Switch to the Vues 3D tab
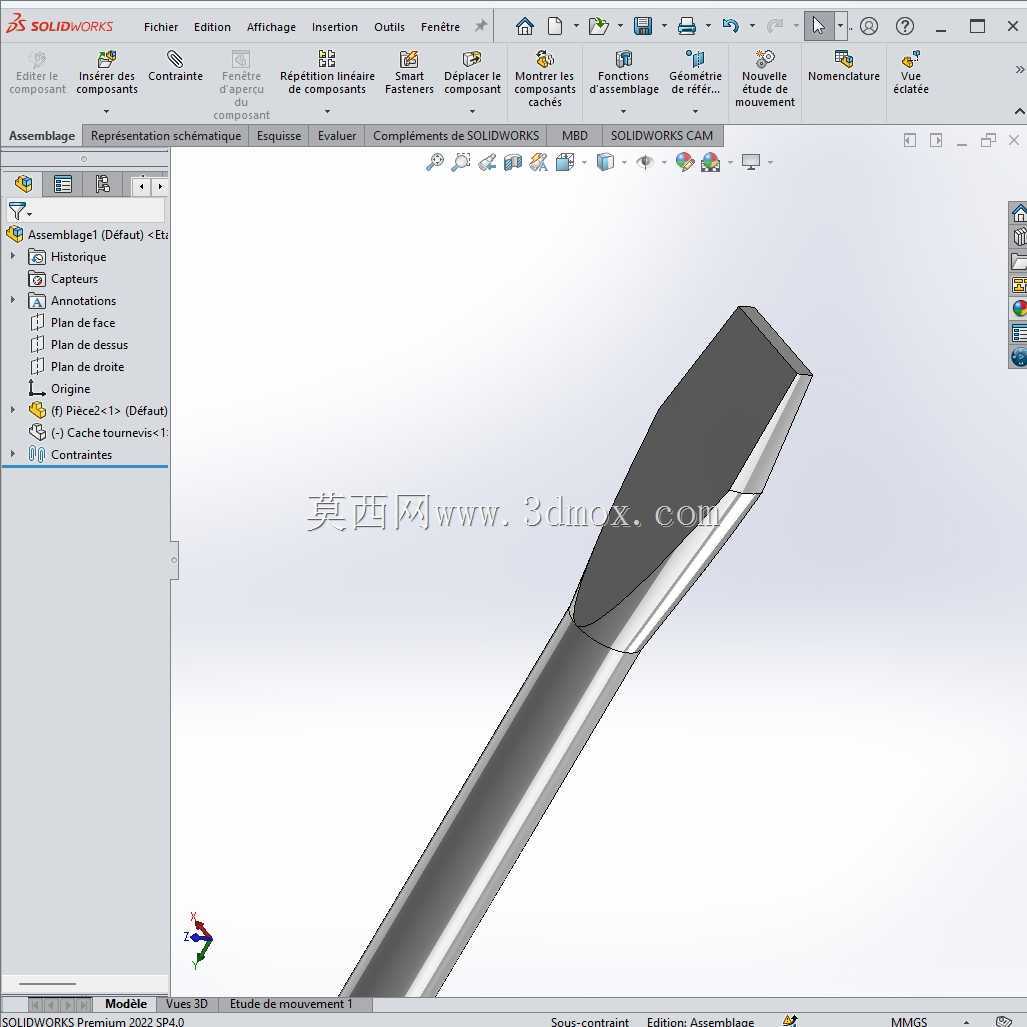 pos(187,1003)
